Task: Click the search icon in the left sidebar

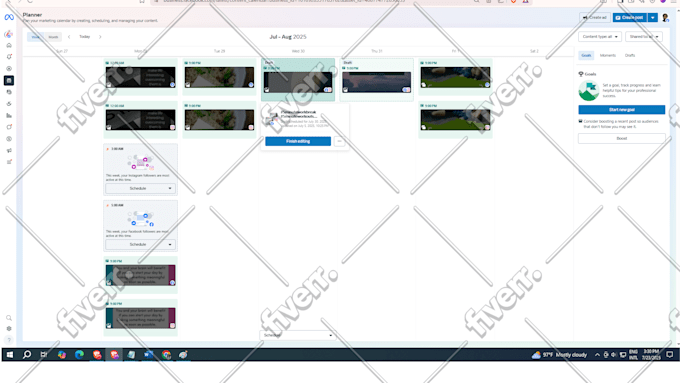Action: [9, 318]
